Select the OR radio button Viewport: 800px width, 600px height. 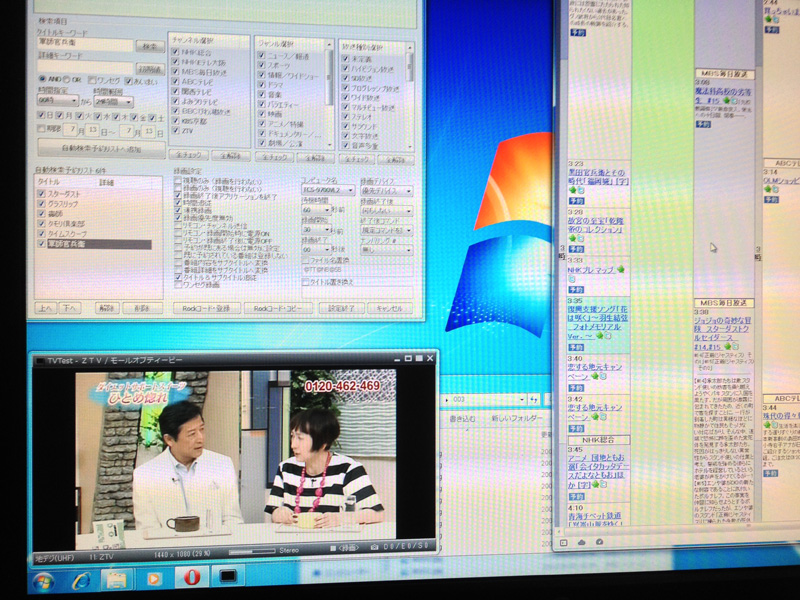pyautogui.click(x=67, y=80)
